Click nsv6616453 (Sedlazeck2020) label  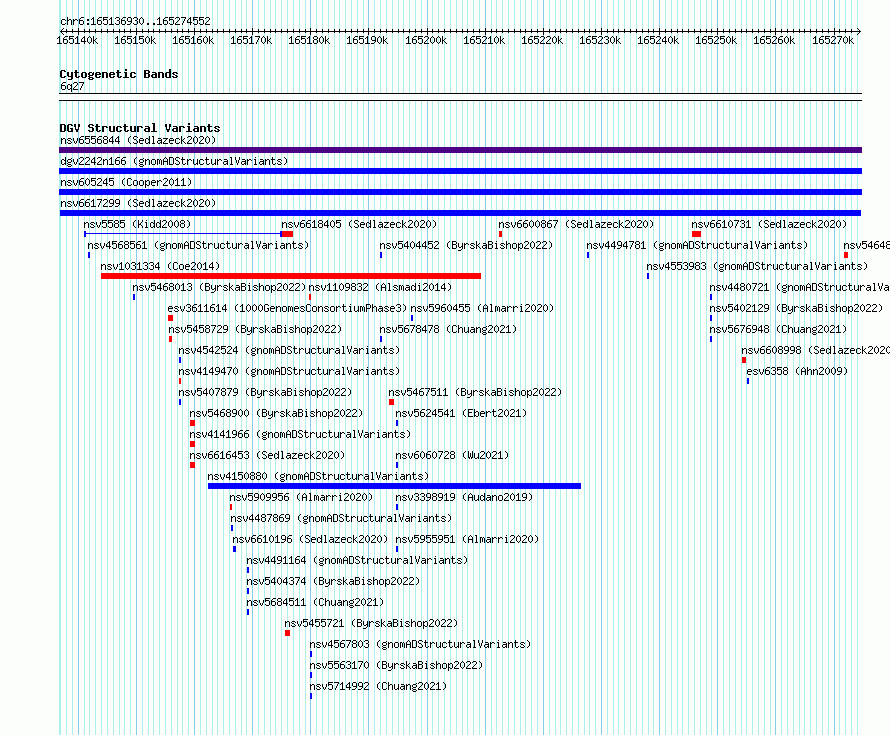267,455
